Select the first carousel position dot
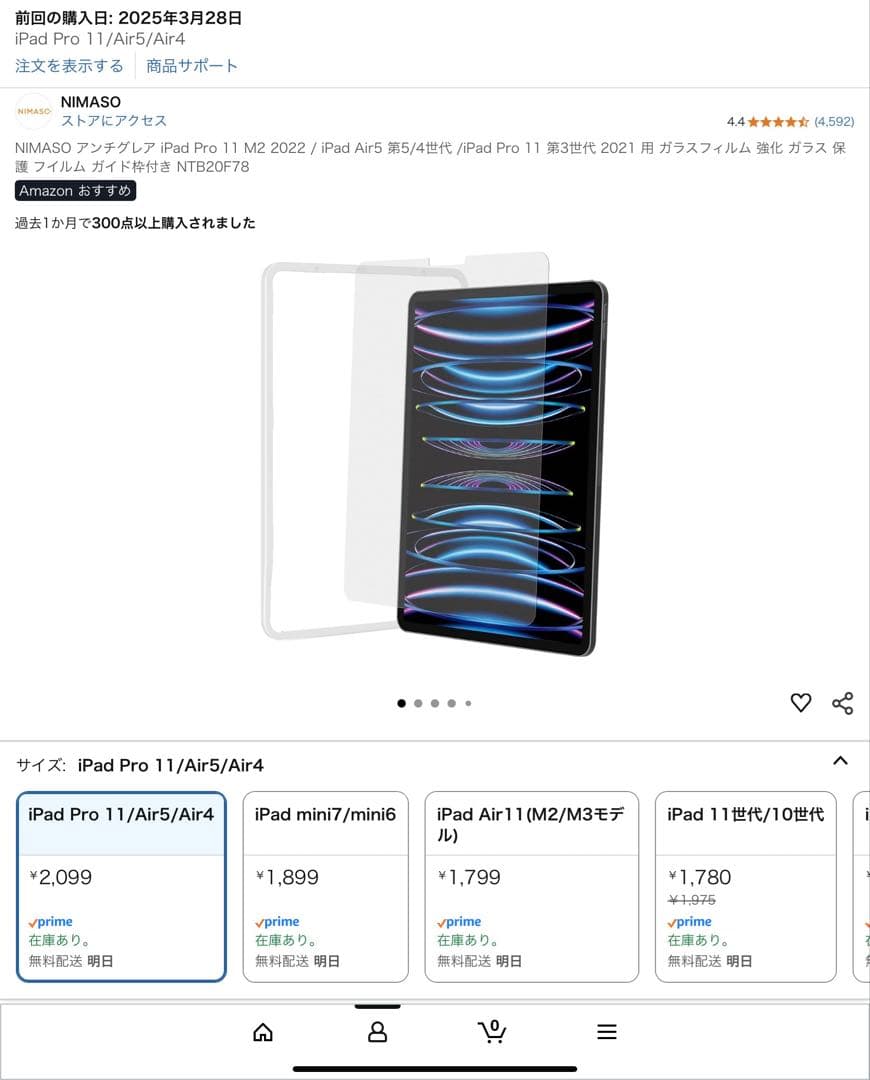The width and height of the screenshot is (870, 1080). pyautogui.click(x=401, y=703)
